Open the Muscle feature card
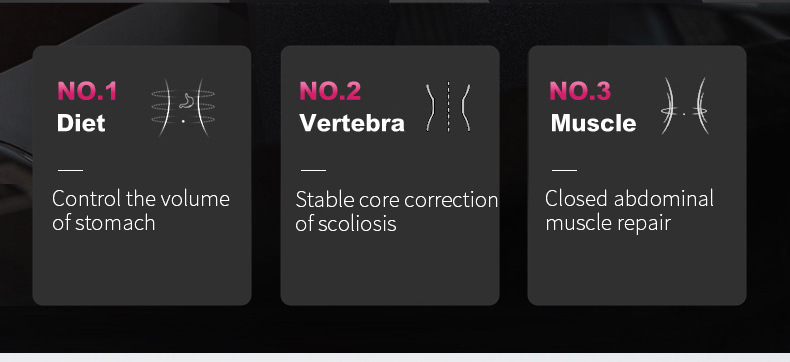Viewport: 790px width, 362px height. tap(637, 175)
